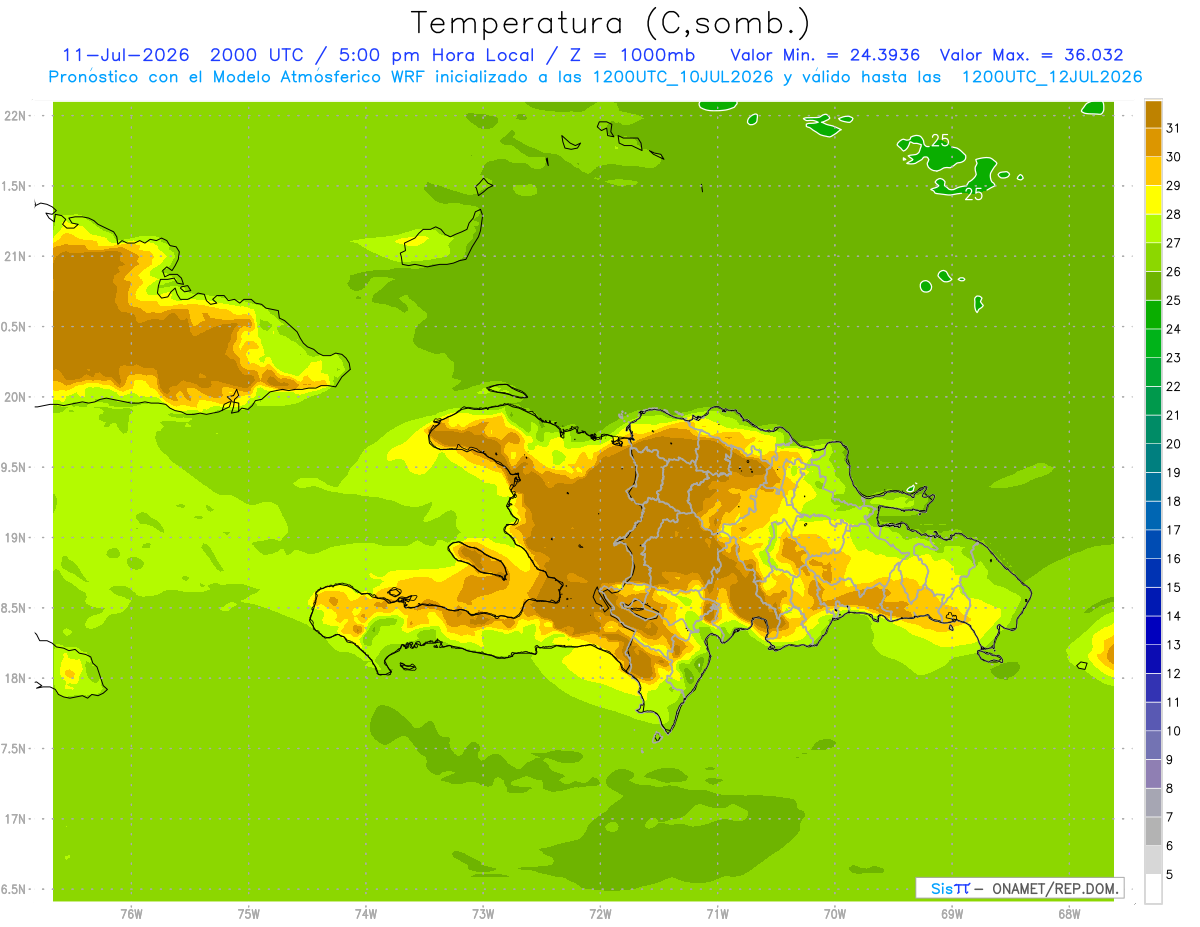
Task: Click the dark brown legend swatch above 31
Action: pyautogui.click(x=1153, y=114)
